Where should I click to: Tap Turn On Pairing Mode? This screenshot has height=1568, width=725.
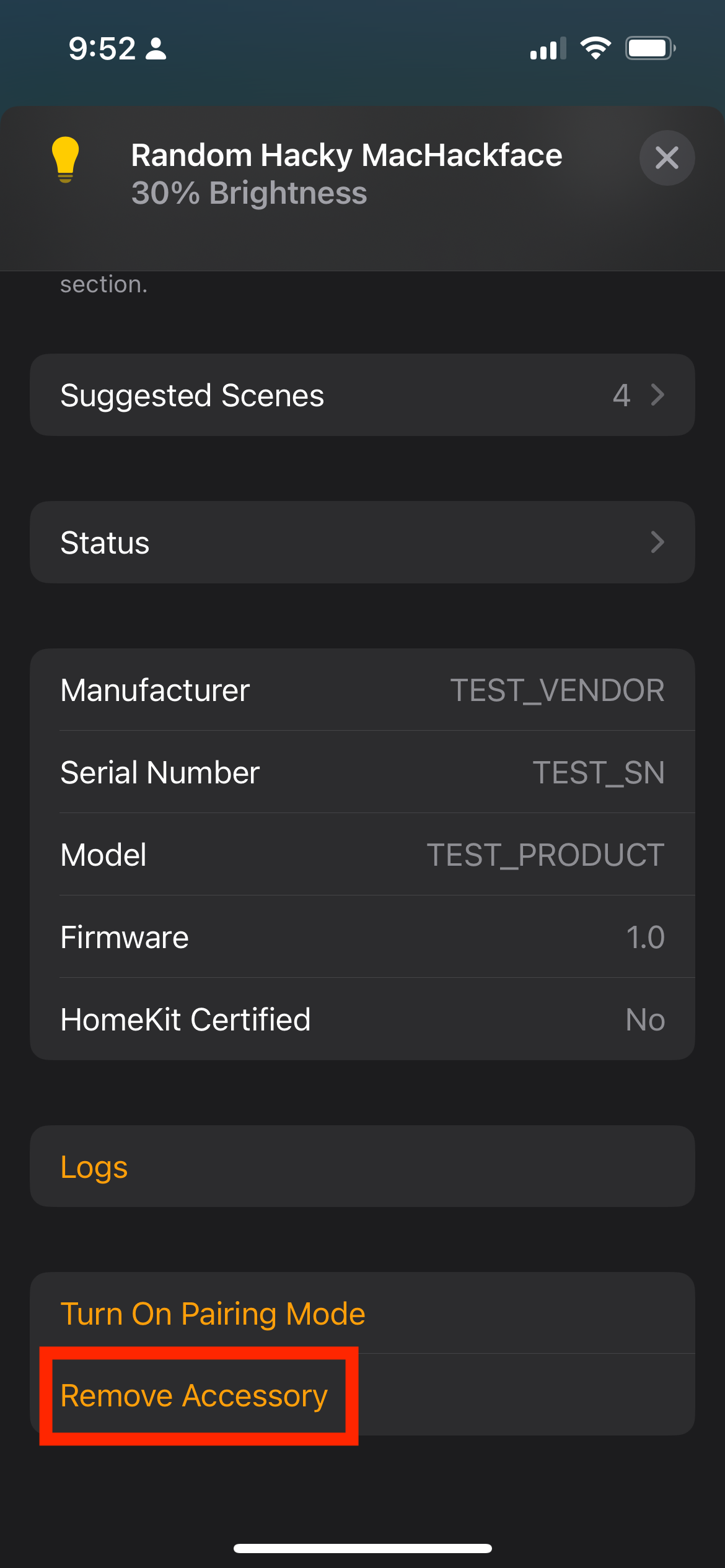click(x=213, y=1313)
